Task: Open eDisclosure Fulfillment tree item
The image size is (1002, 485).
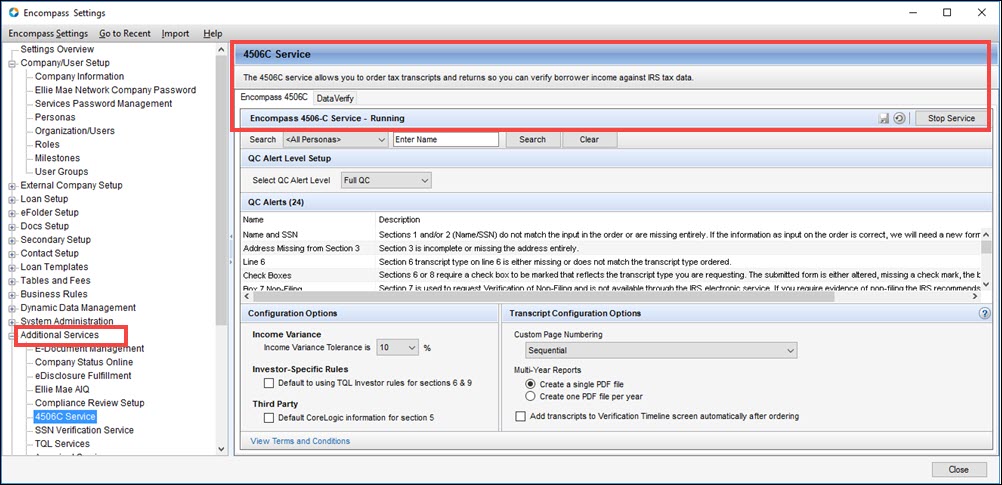Action: [x=83, y=376]
